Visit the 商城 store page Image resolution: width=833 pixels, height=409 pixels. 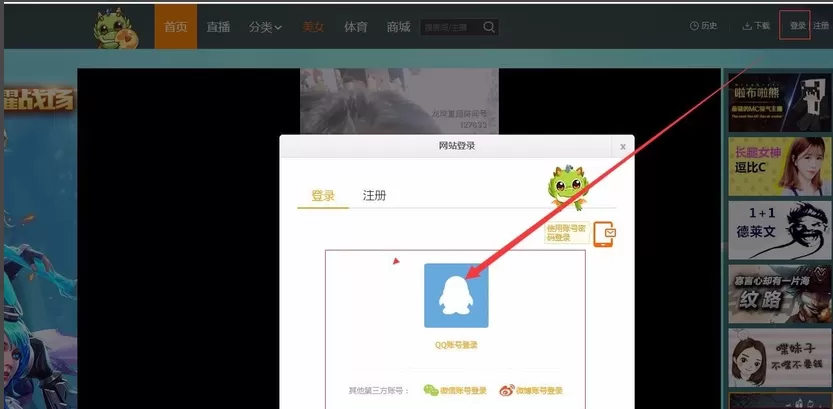coord(398,27)
